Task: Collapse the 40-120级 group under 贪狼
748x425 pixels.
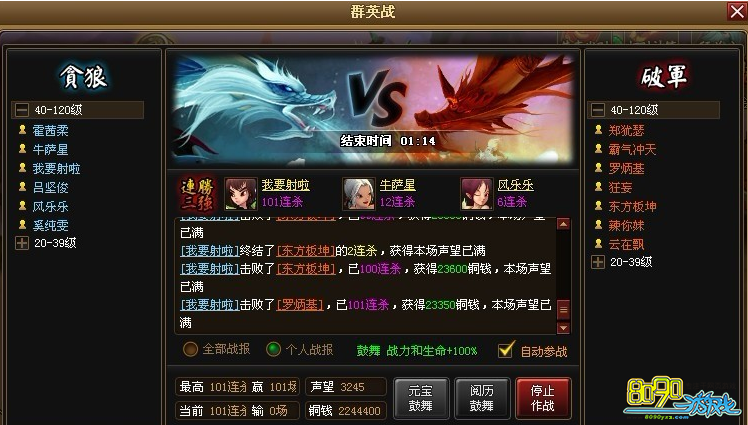Action: (22, 110)
